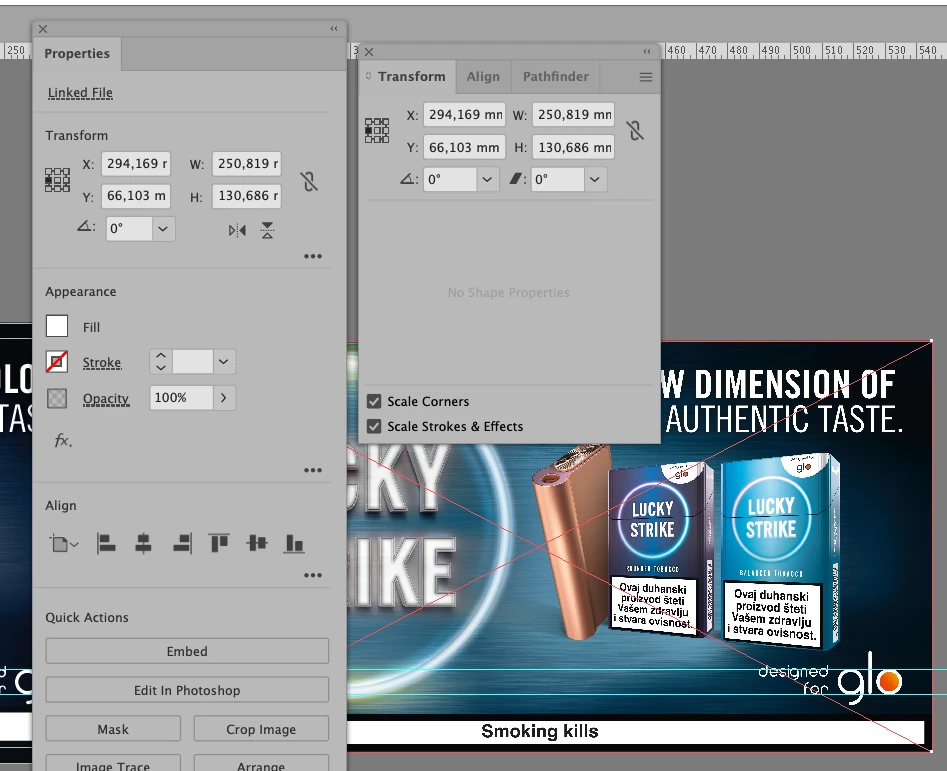The width and height of the screenshot is (947, 771).
Task: Collapse Properties panel with double arrows
Action: [x=334, y=28]
